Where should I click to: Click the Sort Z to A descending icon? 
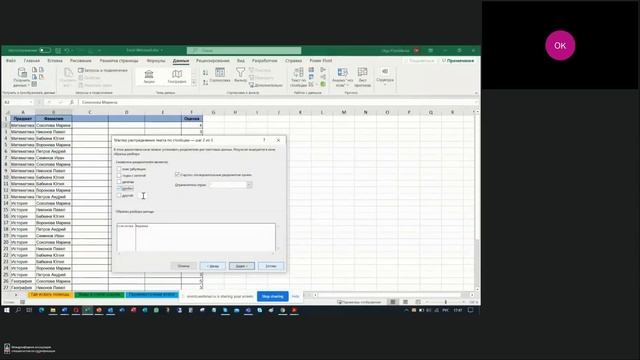point(205,82)
